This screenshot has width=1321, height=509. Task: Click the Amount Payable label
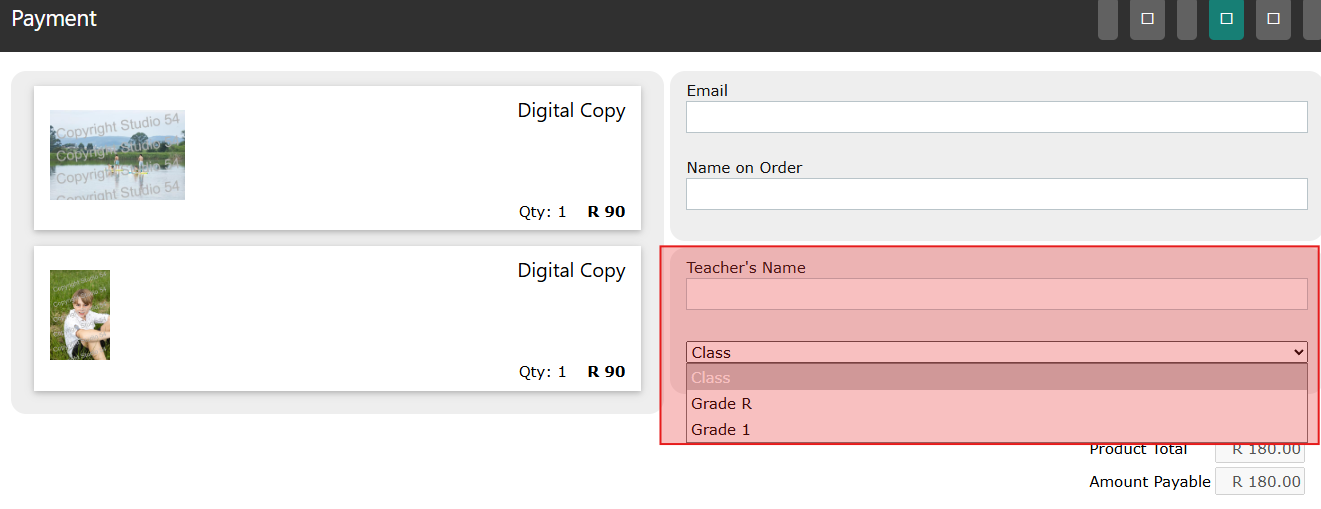click(x=1150, y=482)
